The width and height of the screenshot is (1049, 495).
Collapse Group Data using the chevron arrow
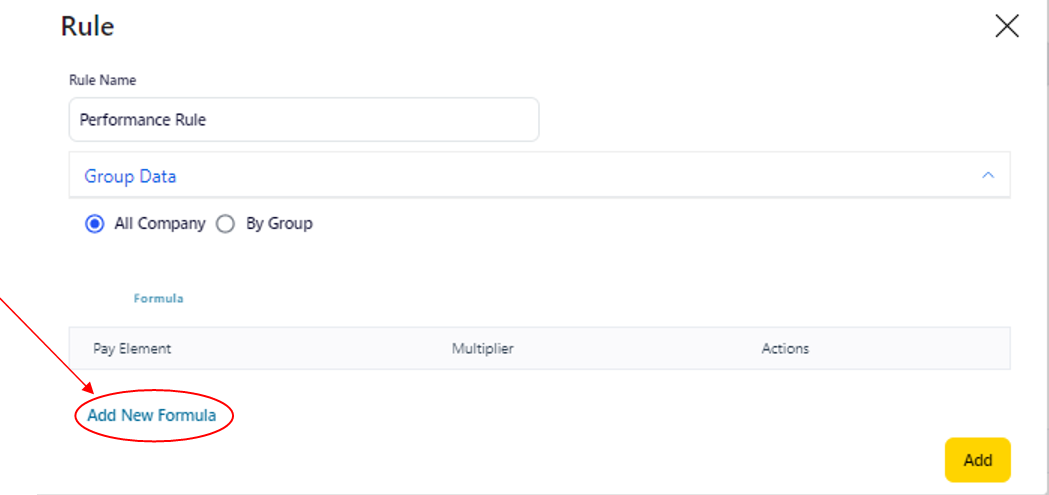988,175
